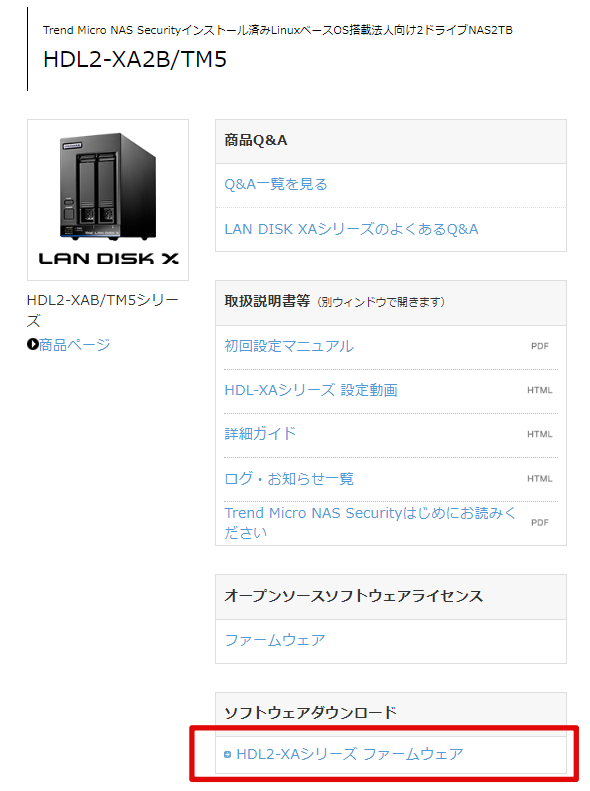Open LAN DISK XAシリーズのよくあるQ&A
Viewport: 590px width, 791px height.
point(351,230)
